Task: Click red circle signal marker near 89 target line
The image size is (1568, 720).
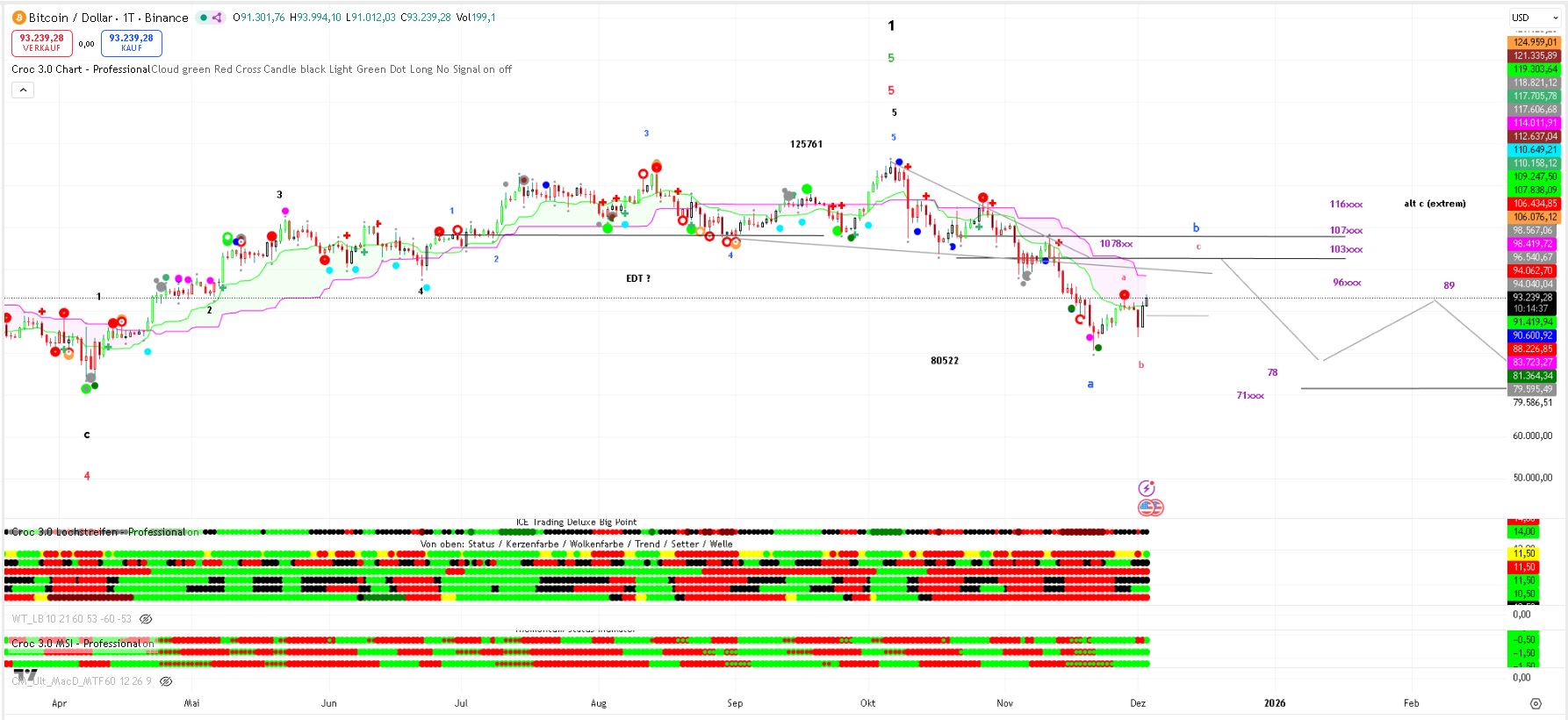Action: 1125,295
